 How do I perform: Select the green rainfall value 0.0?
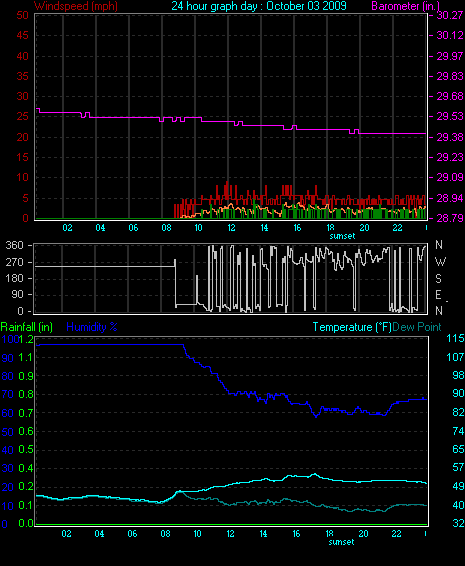[26, 523]
